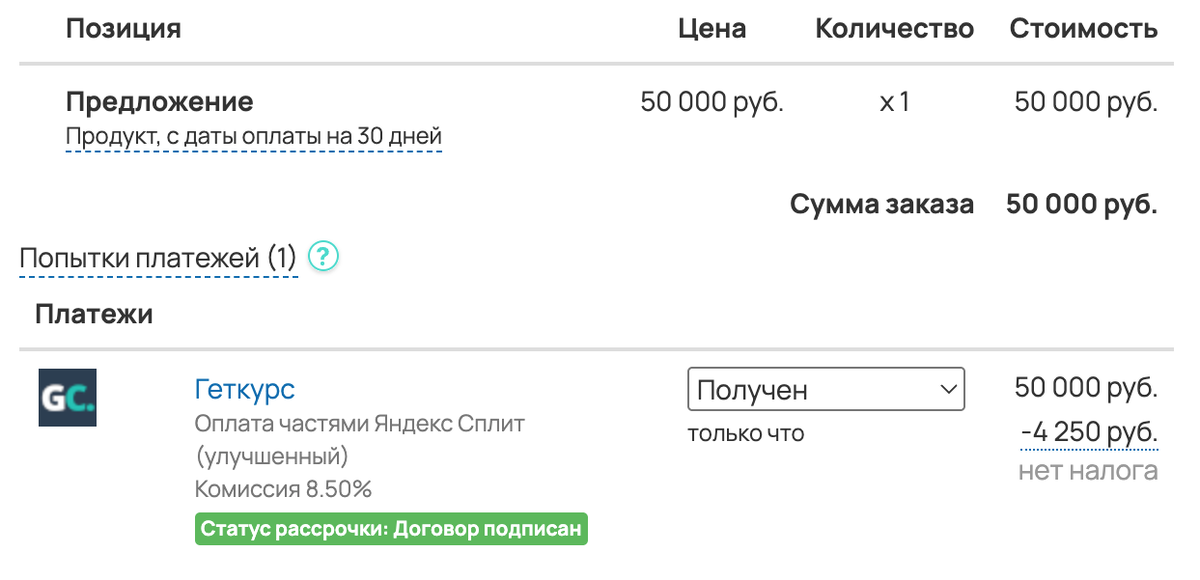
Task: Click the Стоимость column header
Action: coord(1082,28)
